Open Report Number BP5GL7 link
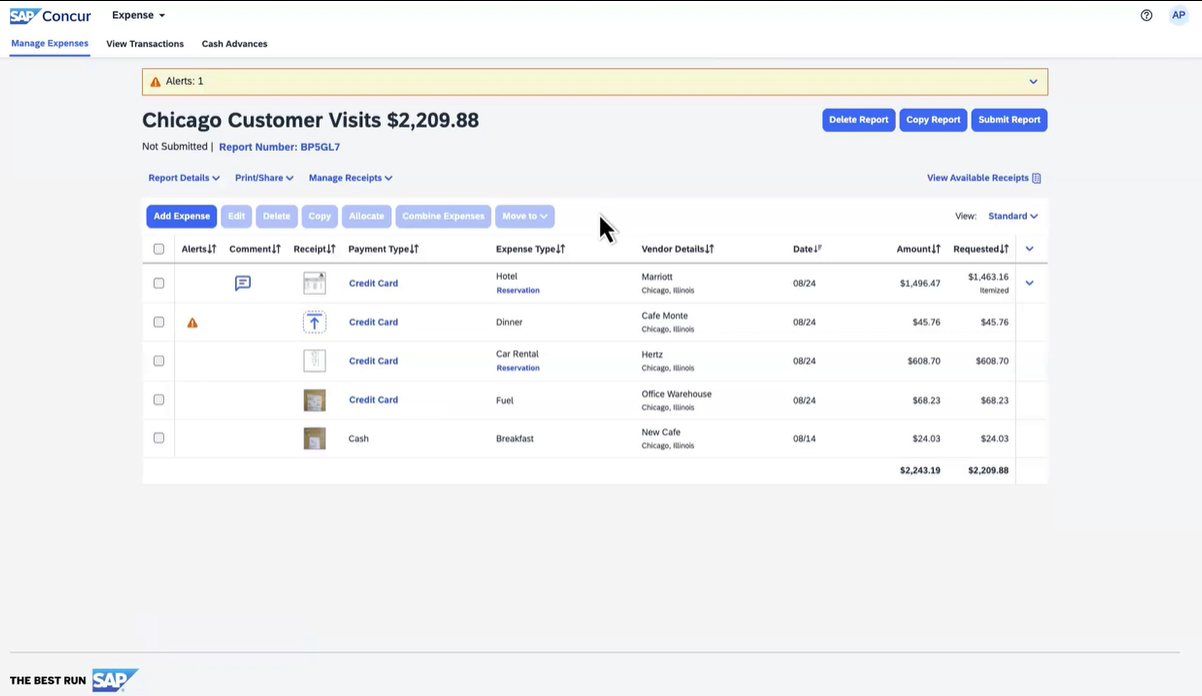This screenshot has width=1202, height=696. pyautogui.click(x=279, y=147)
